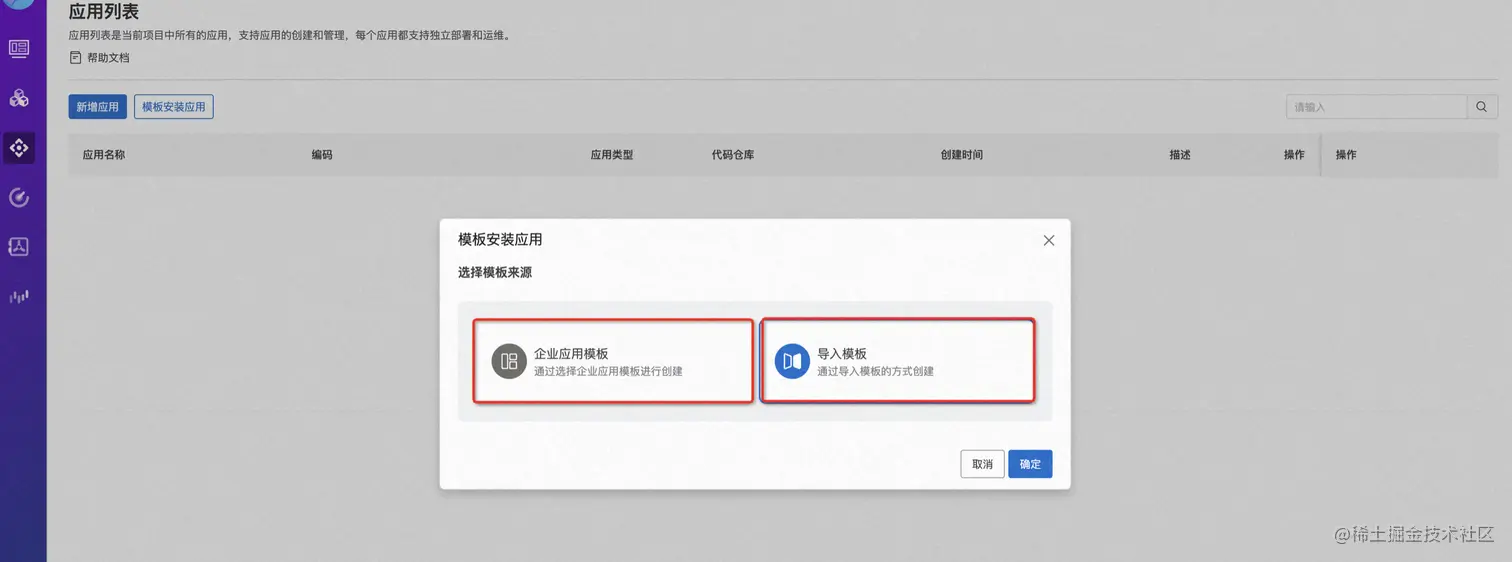Click the 应用类型 column header

(x=611, y=155)
